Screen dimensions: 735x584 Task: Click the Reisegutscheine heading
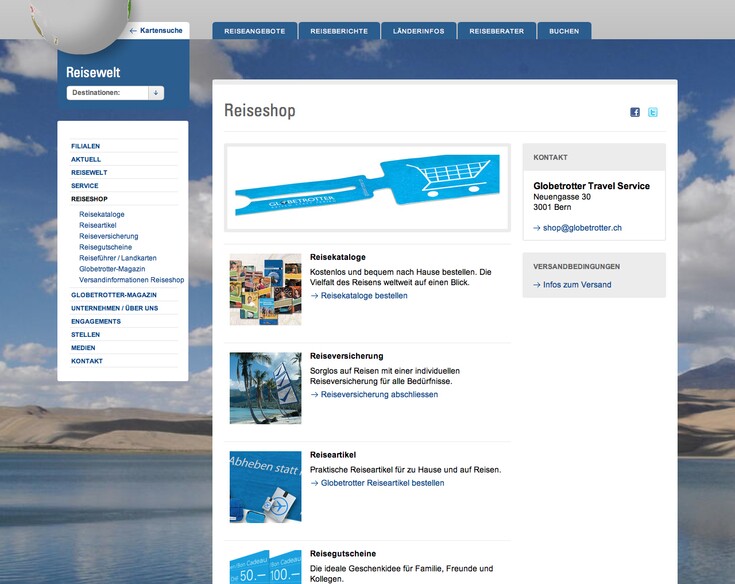pyautogui.click(x=343, y=554)
